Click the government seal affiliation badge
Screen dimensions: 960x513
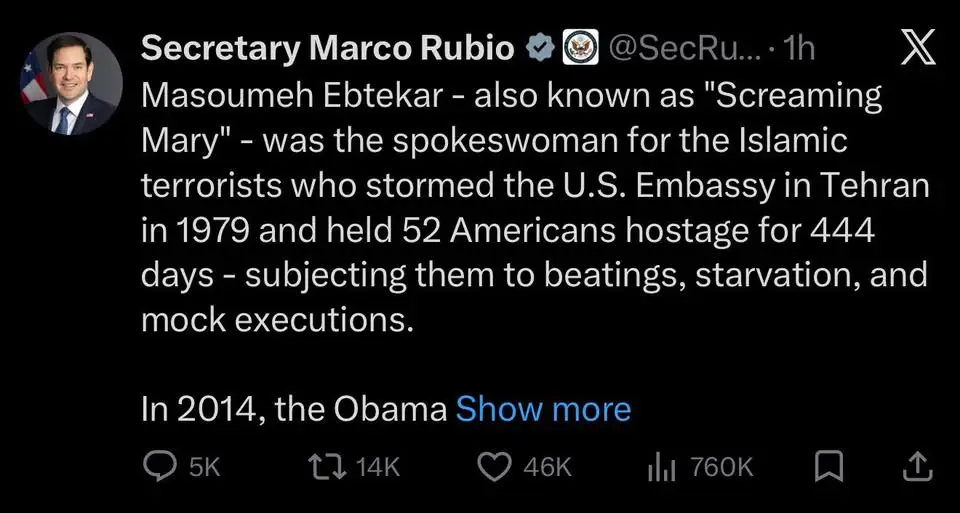pyautogui.click(x=578, y=49)
